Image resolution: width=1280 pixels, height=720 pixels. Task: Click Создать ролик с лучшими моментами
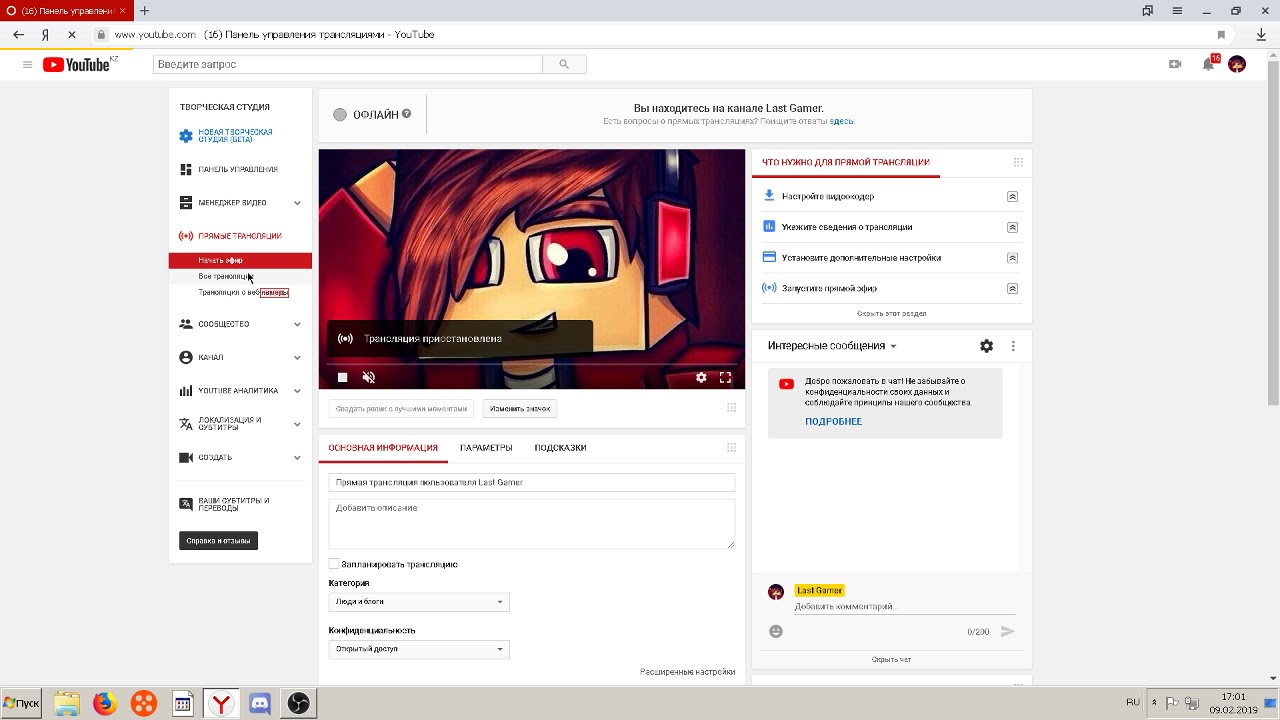pos(401,408)
